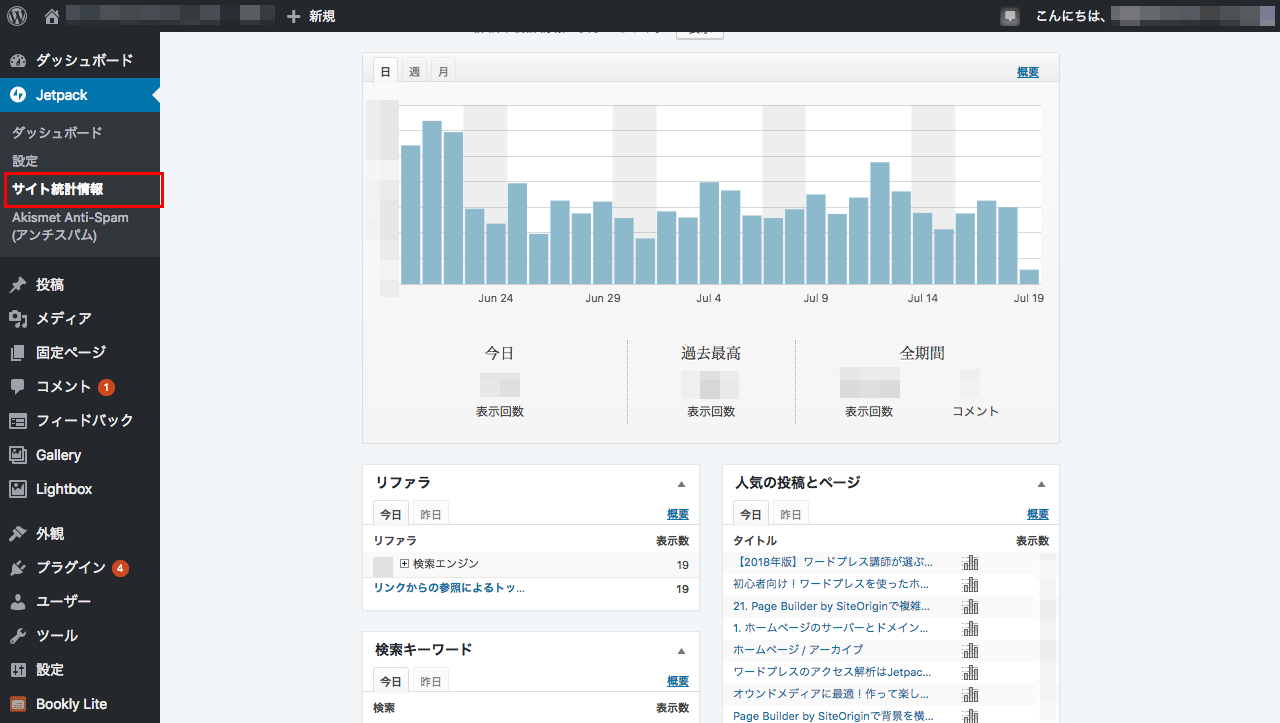Open ツール via its wrench icon
1280x723 pixels.
(18, 636)
